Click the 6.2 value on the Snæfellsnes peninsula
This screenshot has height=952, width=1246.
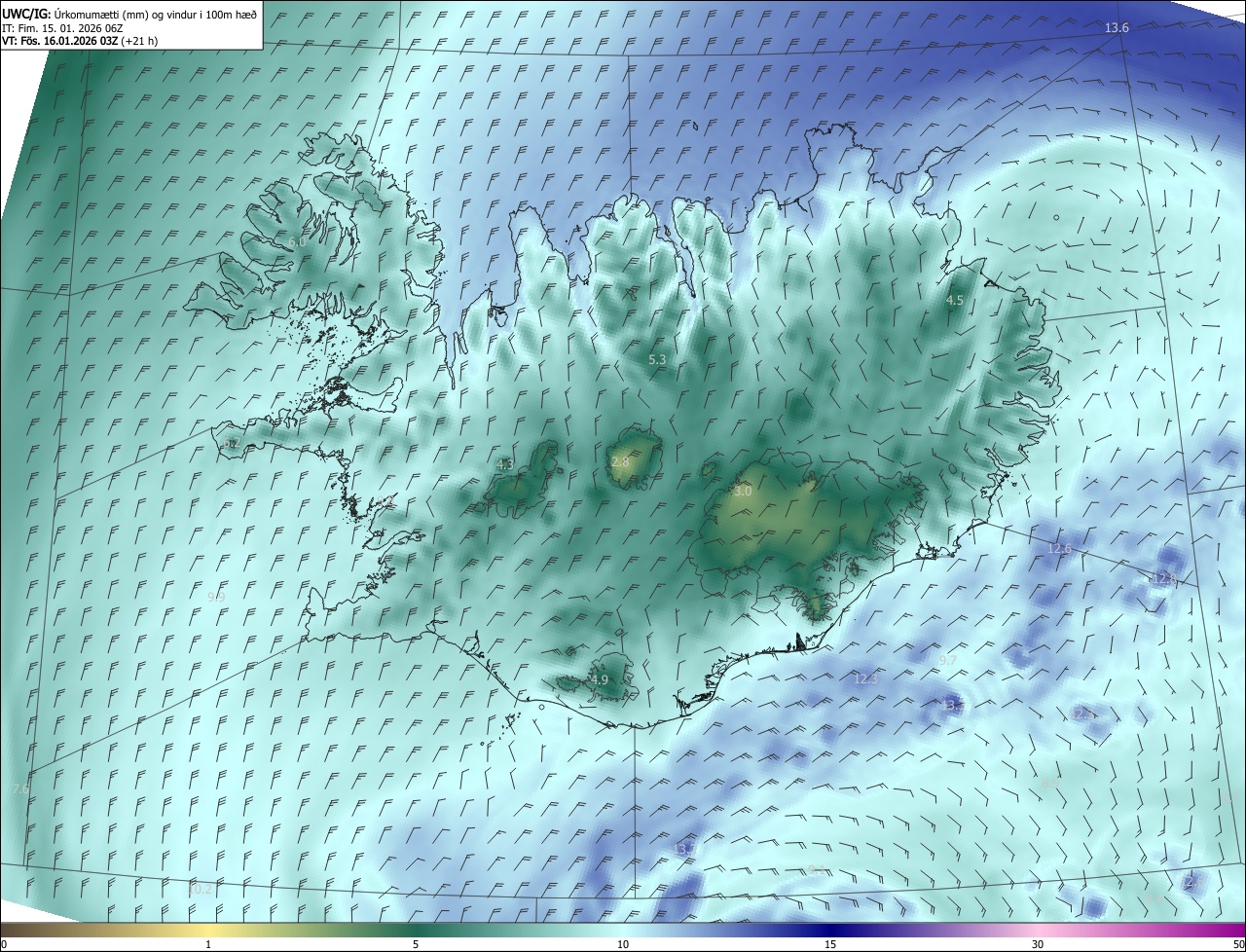231,443
